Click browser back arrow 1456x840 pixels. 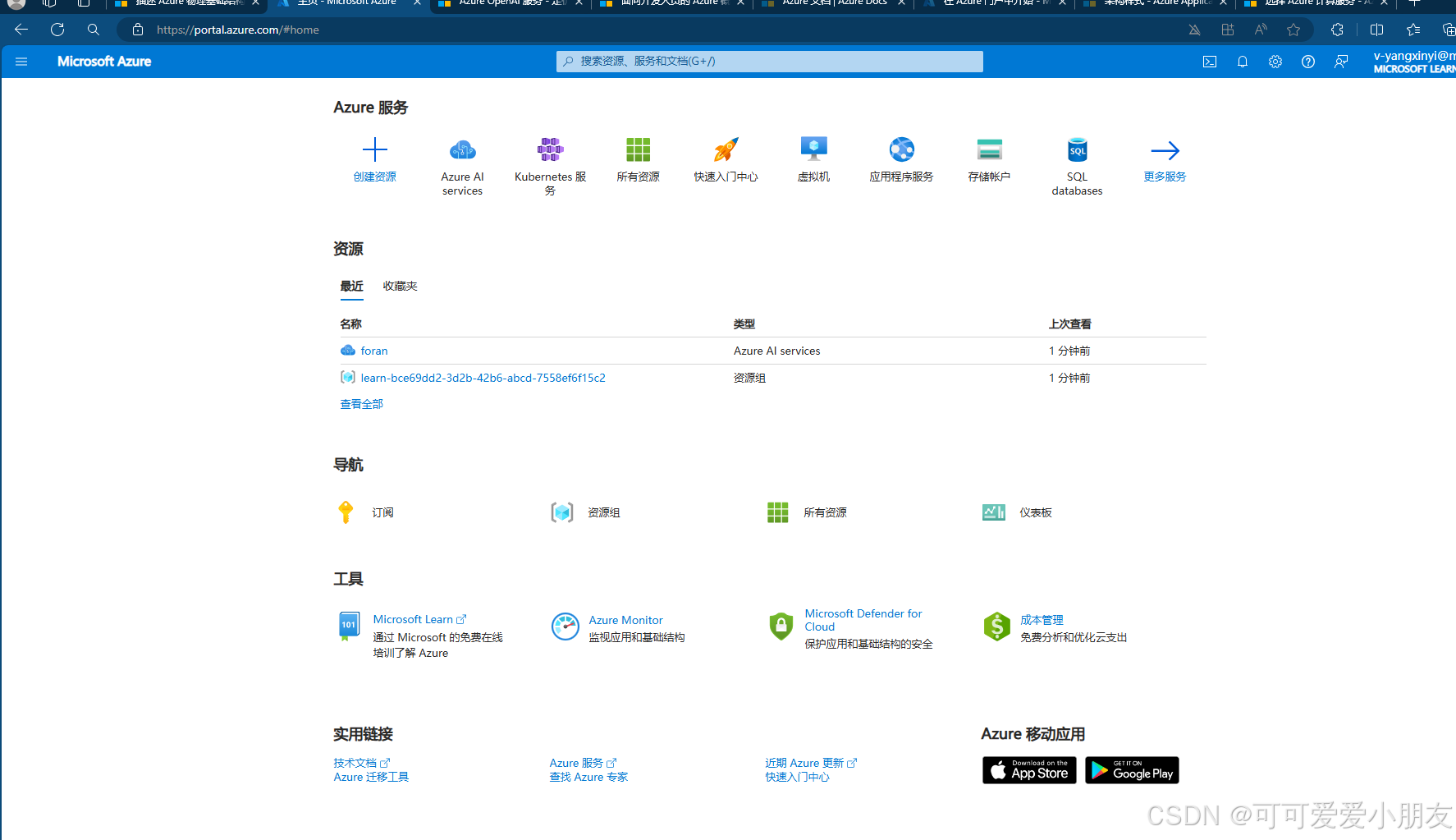[x=21, y=30]
